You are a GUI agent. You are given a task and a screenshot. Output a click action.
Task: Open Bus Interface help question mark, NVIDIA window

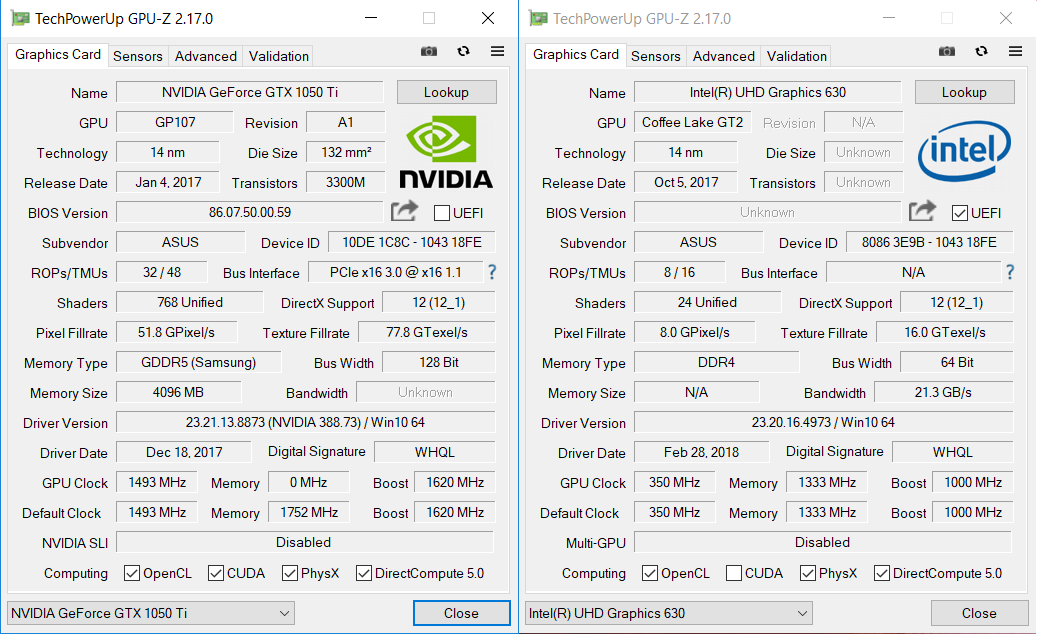click(491, 272)
